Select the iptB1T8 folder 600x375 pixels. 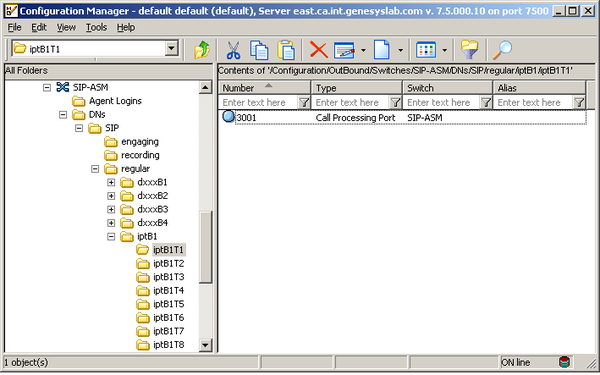168,345
